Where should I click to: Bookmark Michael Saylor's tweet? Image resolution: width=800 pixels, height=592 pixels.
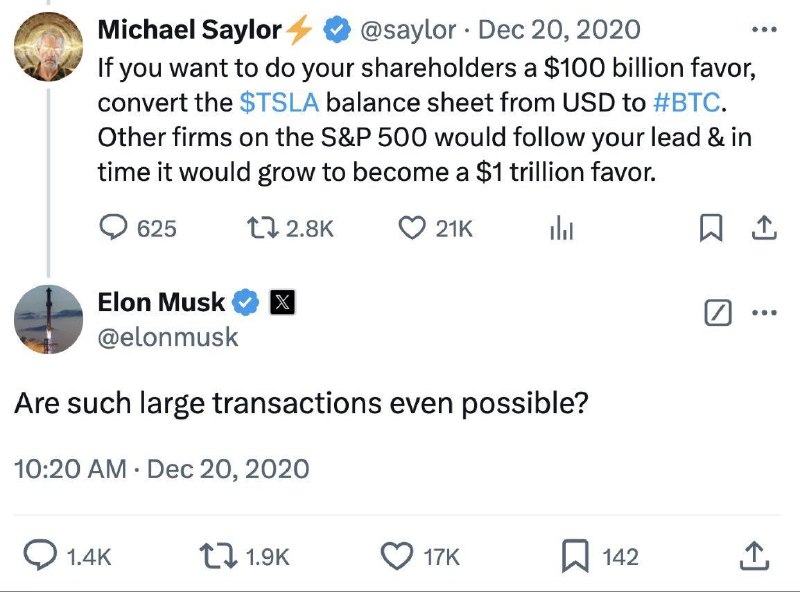click(x=711, y=228)
